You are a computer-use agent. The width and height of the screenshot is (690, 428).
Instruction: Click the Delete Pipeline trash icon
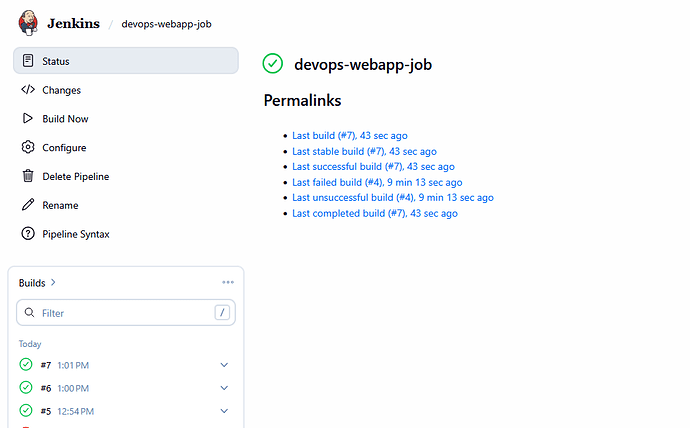(x=28, y=177)
